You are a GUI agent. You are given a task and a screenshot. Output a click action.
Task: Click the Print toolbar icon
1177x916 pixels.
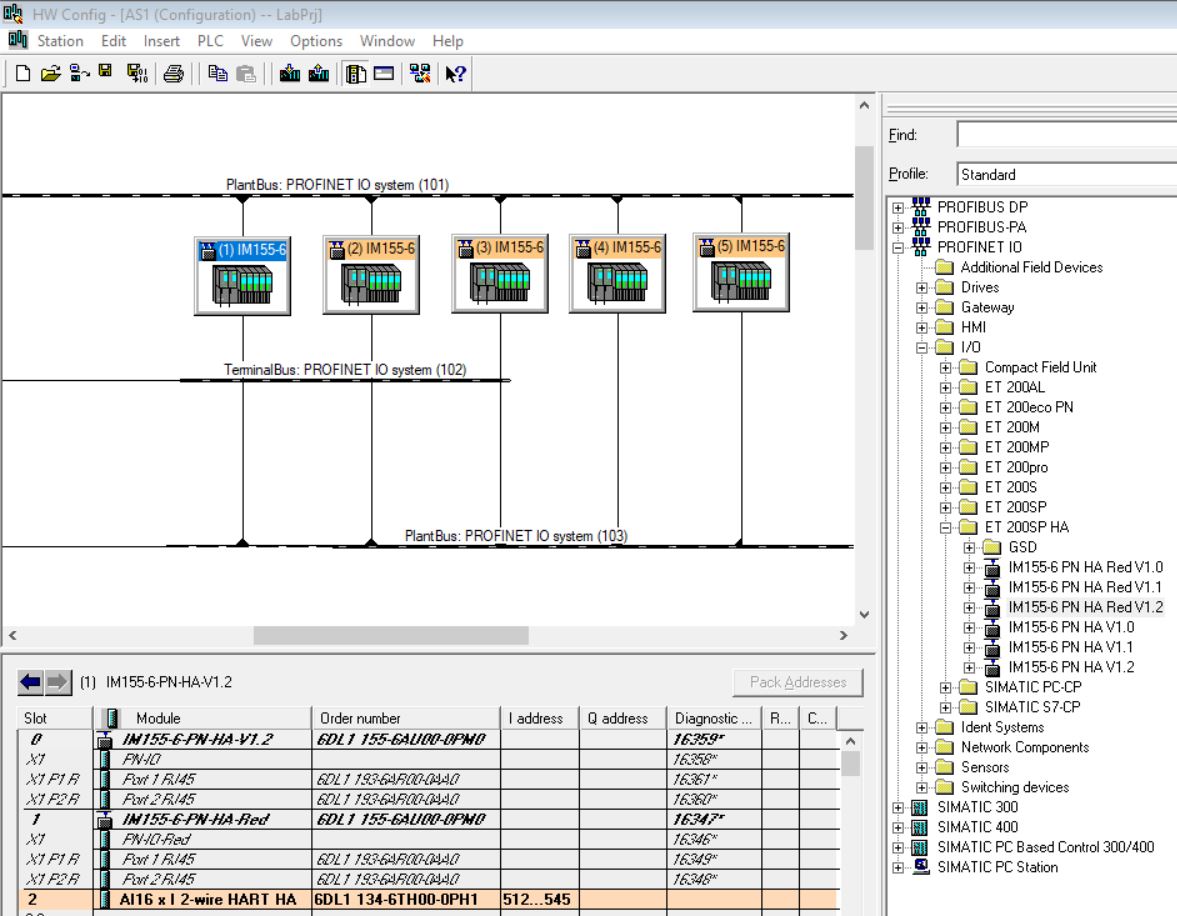point(173,73)
